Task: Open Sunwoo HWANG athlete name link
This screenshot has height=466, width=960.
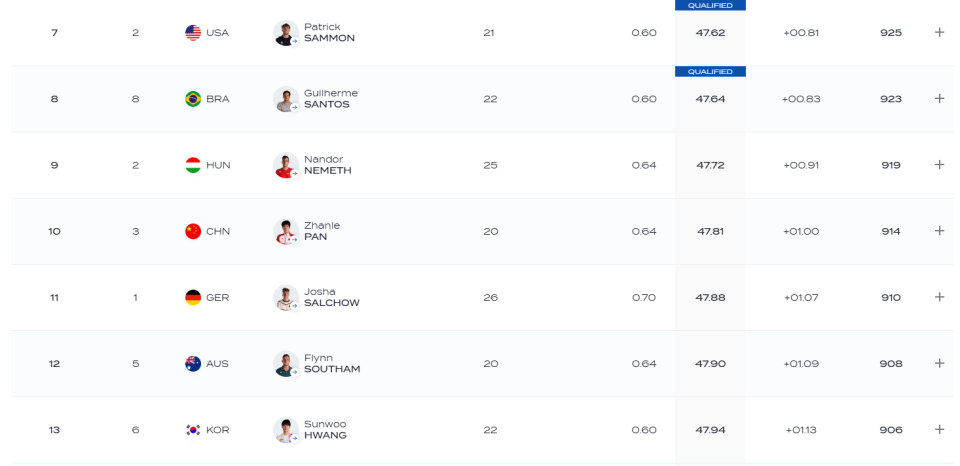Action: 325,430
